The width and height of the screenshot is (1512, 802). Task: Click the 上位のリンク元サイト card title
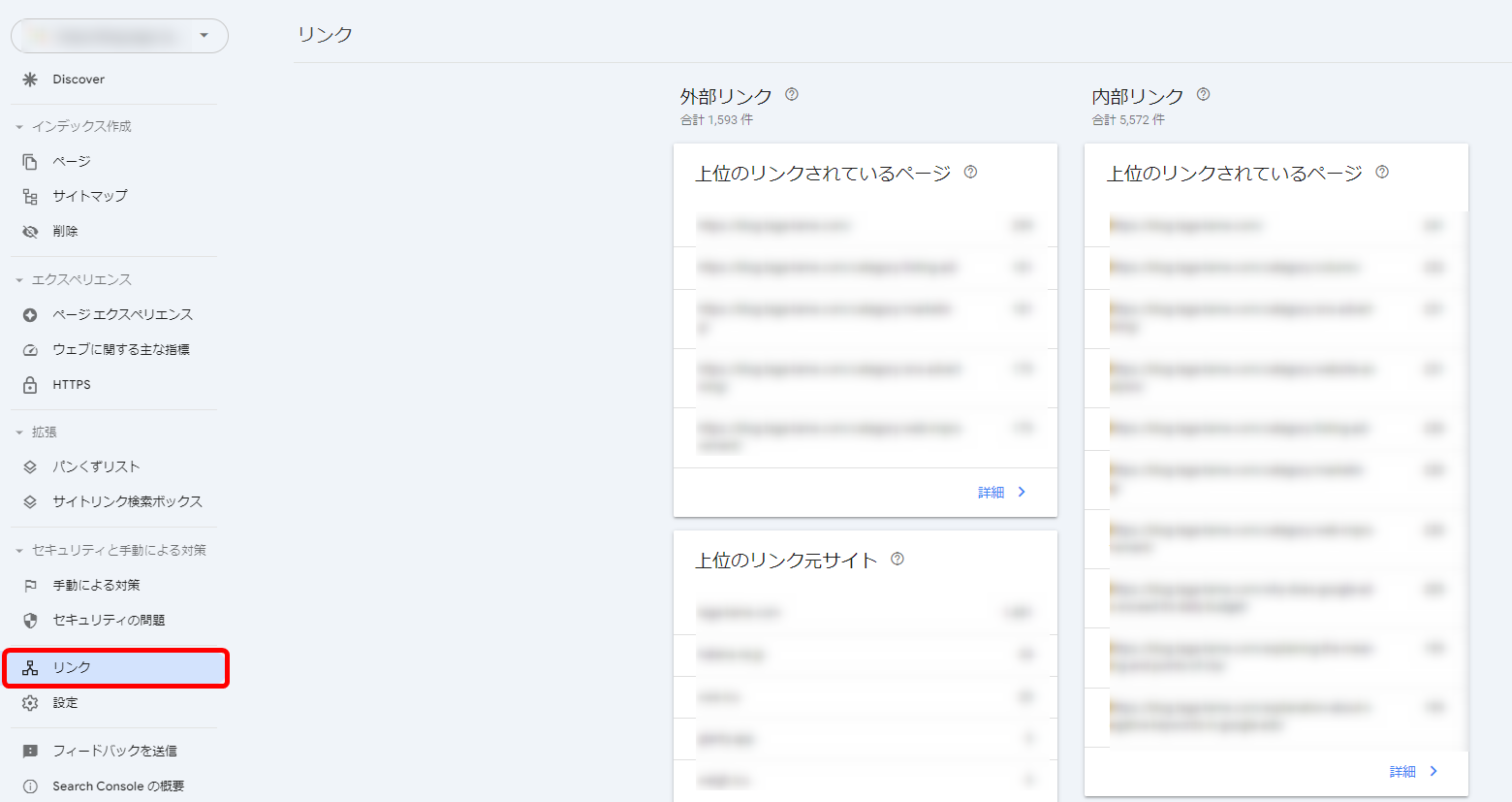(786, 561)
